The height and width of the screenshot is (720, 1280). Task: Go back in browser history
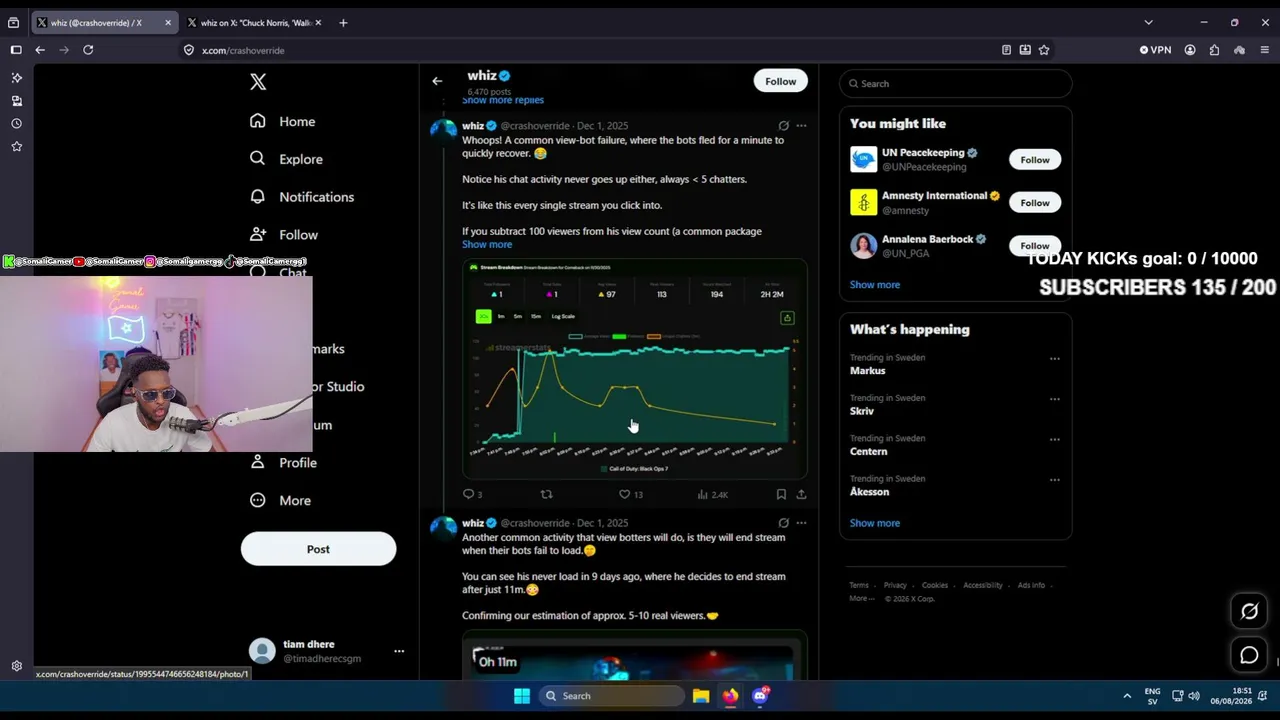point(40,50)
